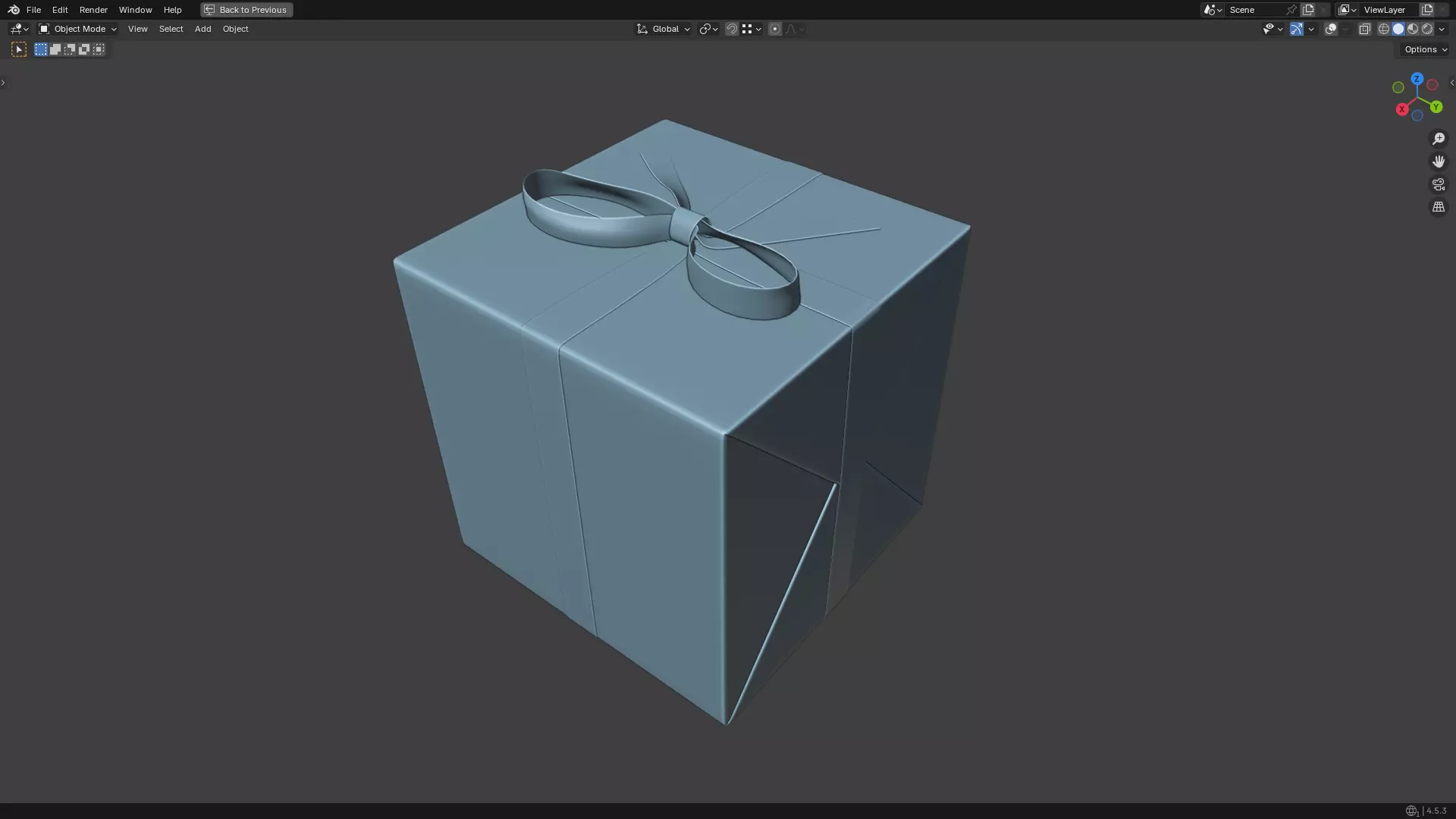Click the Z axis on navigation gizmo
Screen dimensions: 1456x819
[x=1417, y=79]
